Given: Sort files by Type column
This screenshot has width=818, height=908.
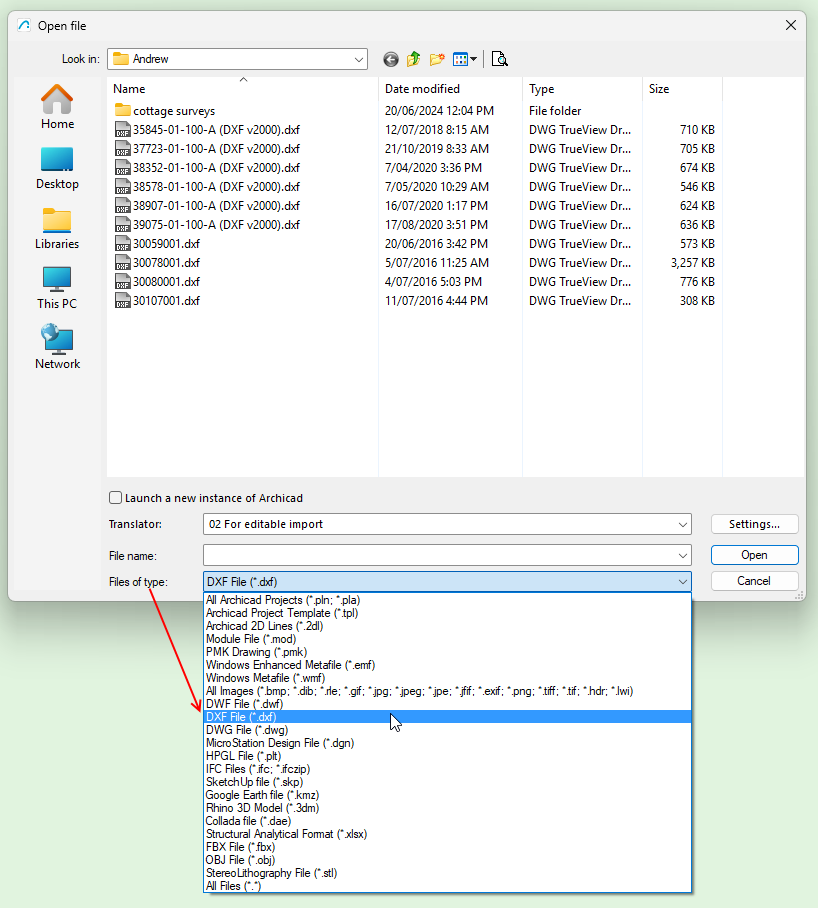Looking at the screenshot, I should tap(582, 89).
